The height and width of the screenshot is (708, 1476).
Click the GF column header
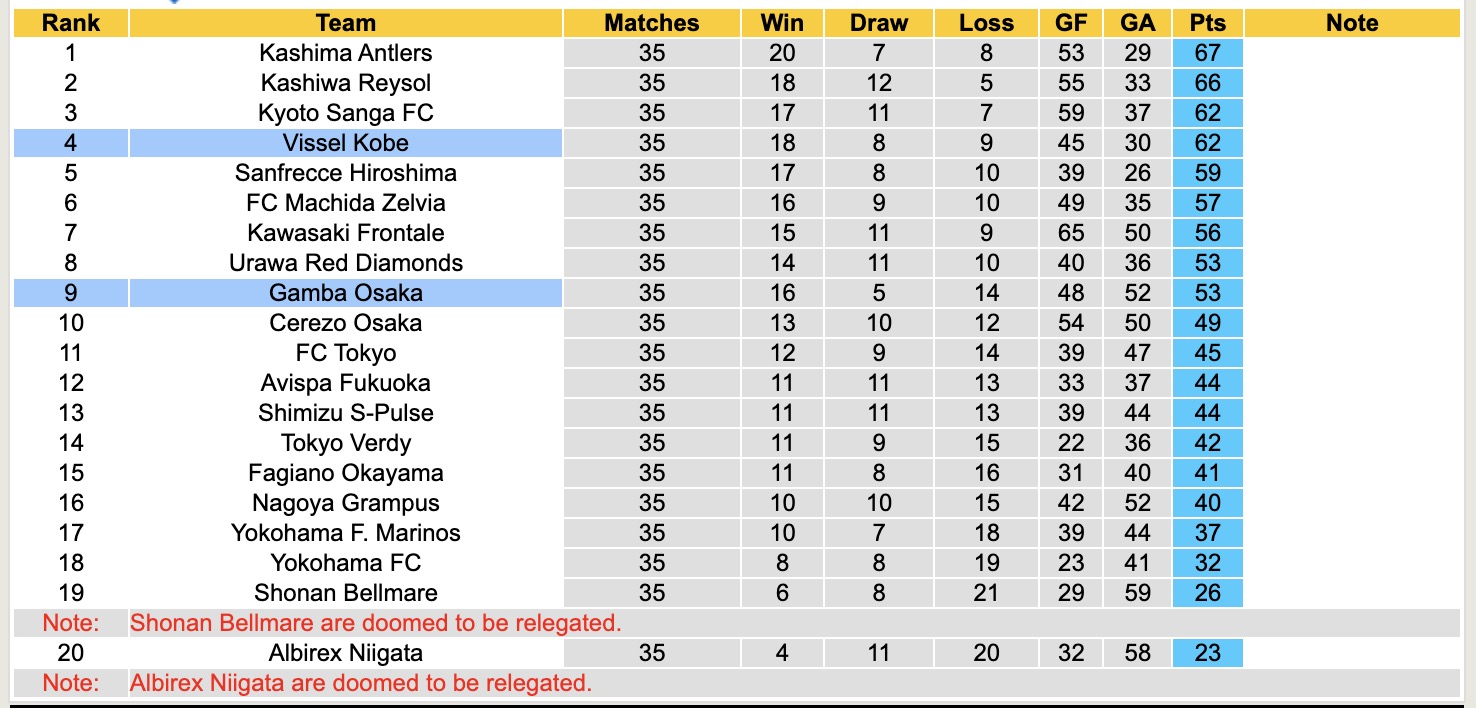point(1071,23)
